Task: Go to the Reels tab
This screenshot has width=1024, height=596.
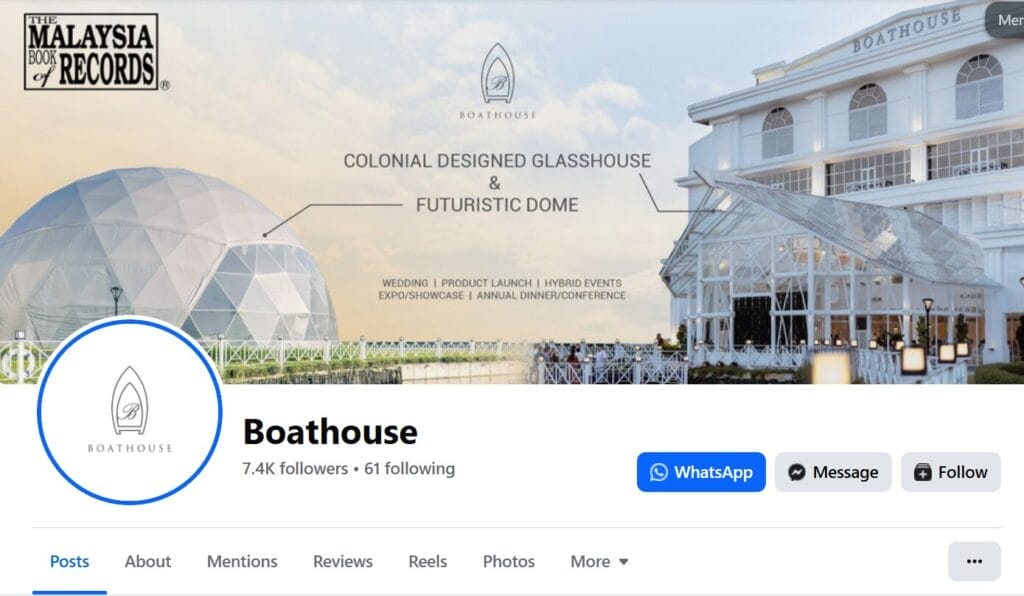Action: click(x=428, y=561)
